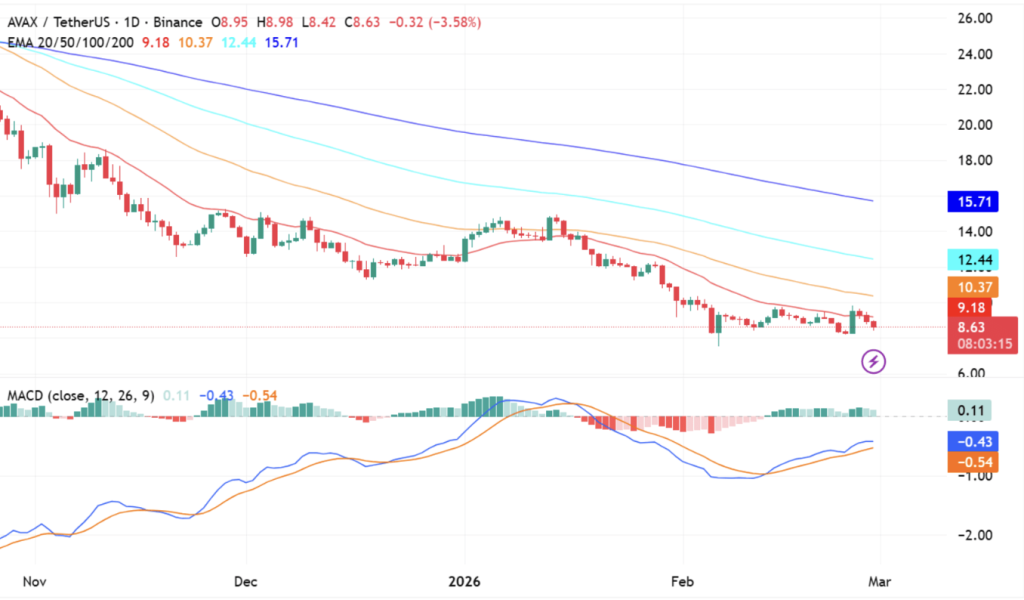Click the 26.00 price scale label
This screenshot has width=1024, height=600.
click(974, 18)
